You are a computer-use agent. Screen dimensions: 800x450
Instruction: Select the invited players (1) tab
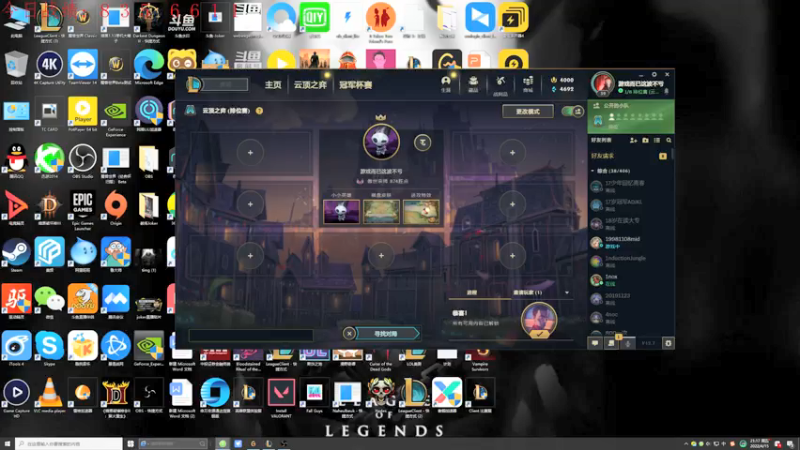pos(528,293)
